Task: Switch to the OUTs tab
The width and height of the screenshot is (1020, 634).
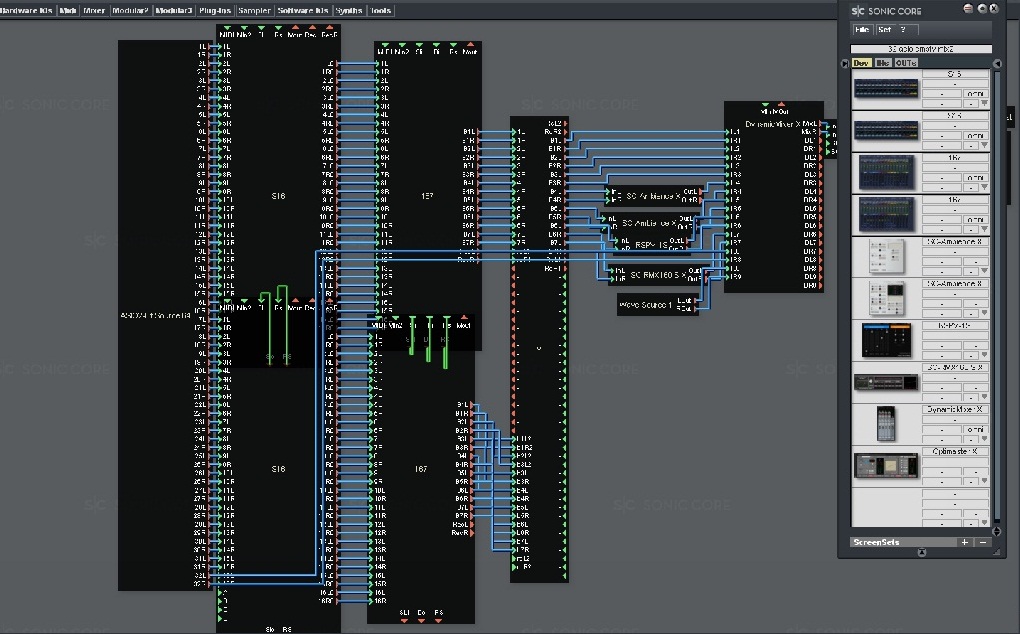Action: pos(906,63)
